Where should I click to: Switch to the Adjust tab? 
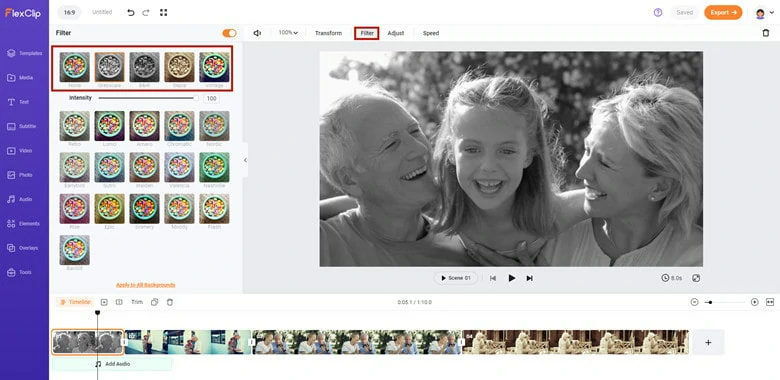pos(395,33)
